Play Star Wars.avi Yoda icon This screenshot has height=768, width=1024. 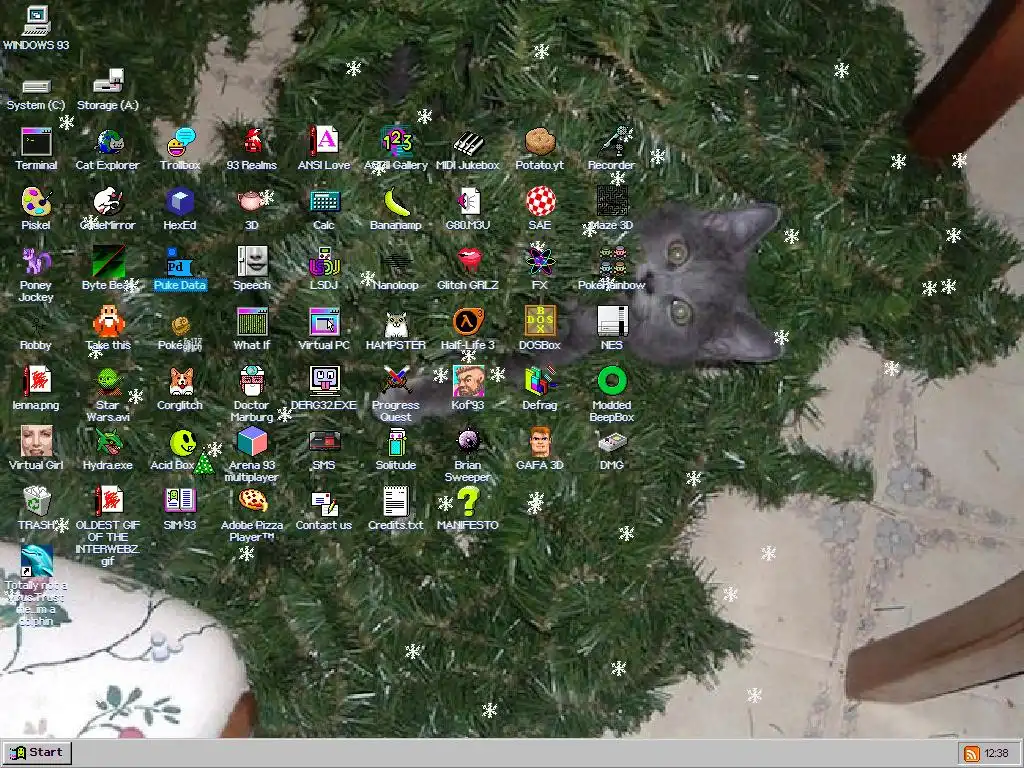click(108, 381)
